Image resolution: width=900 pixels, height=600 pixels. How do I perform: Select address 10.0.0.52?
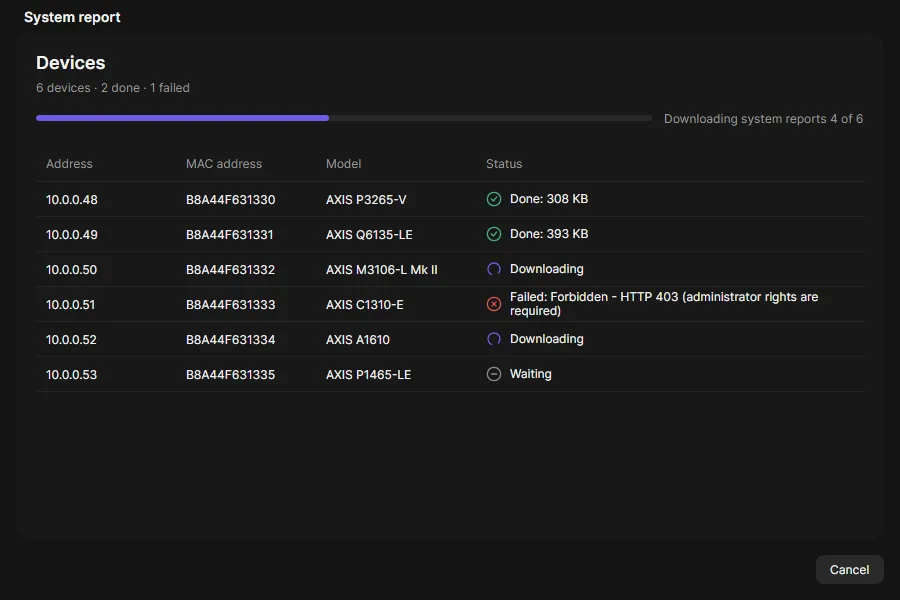(71, 340)
